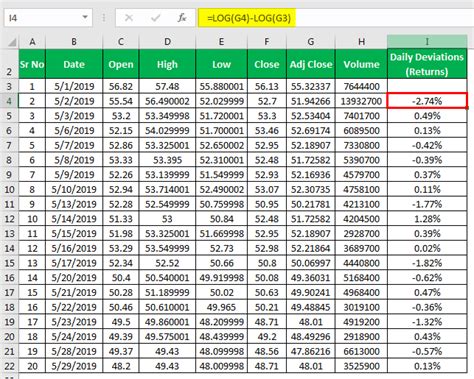The image size is (474, 379).
Task: Select the volume cell 4213100
Action: point(361,204)
